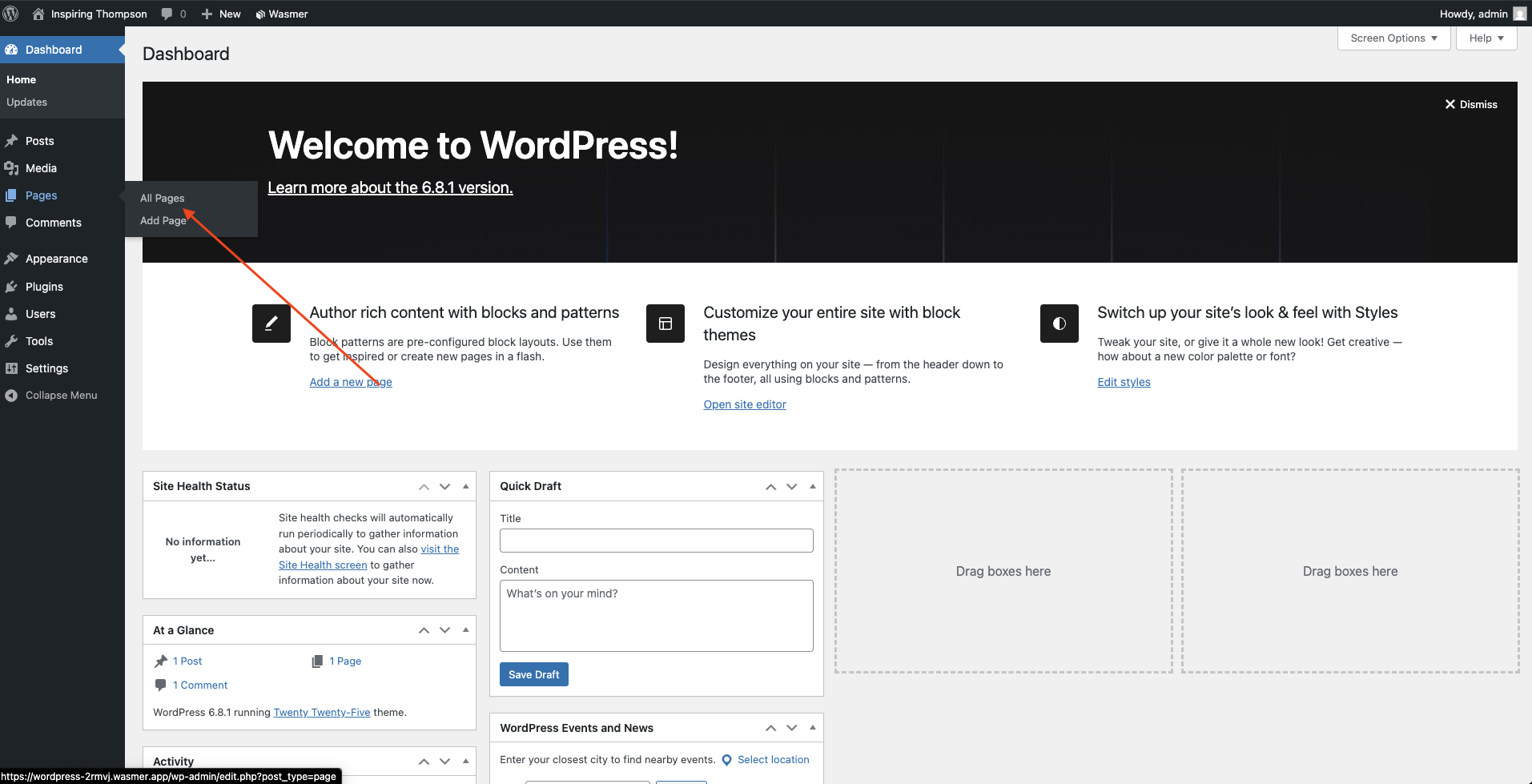Image resolution: width=1532 pixels, height=784 pixels.
Task: Click the WordPress logo in admin bar
Action: tap(11, 14)
